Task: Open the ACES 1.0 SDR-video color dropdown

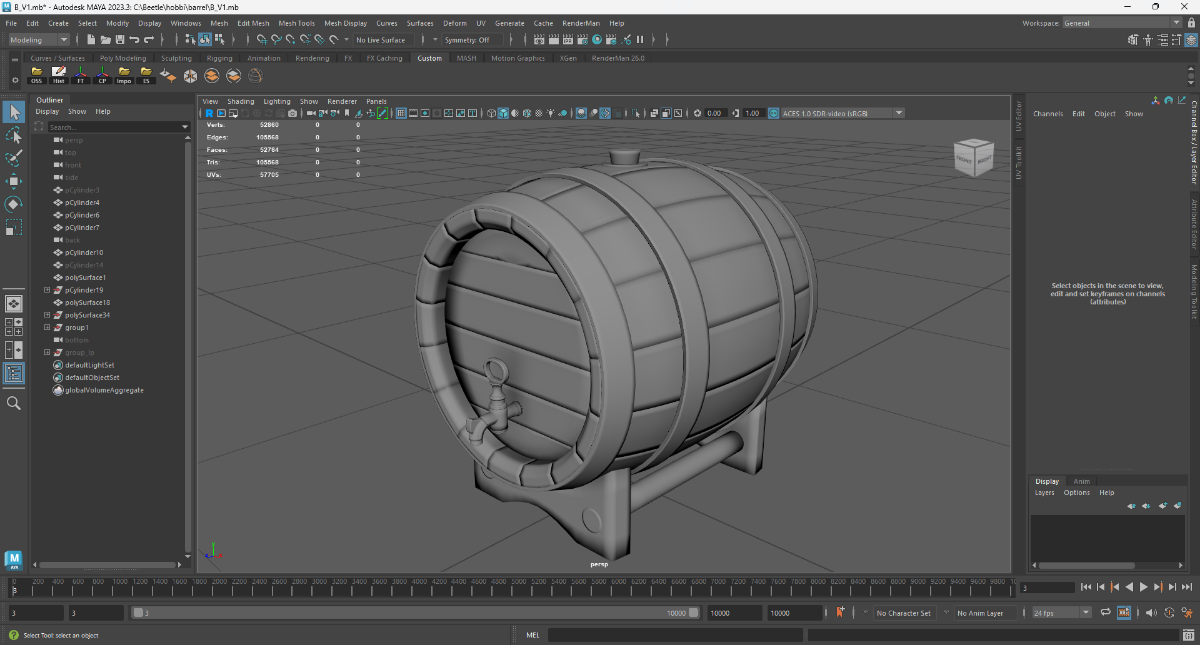Action: pyautogui.click(x=843, y=113)
